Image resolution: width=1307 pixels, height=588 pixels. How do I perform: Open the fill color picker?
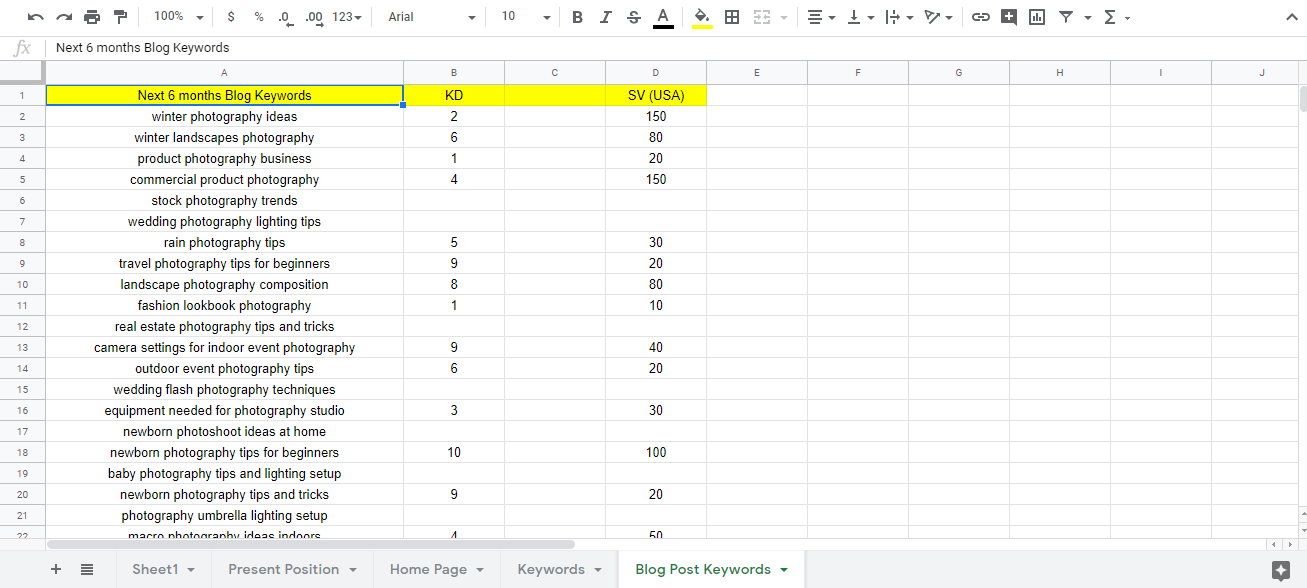click(701, 16)
